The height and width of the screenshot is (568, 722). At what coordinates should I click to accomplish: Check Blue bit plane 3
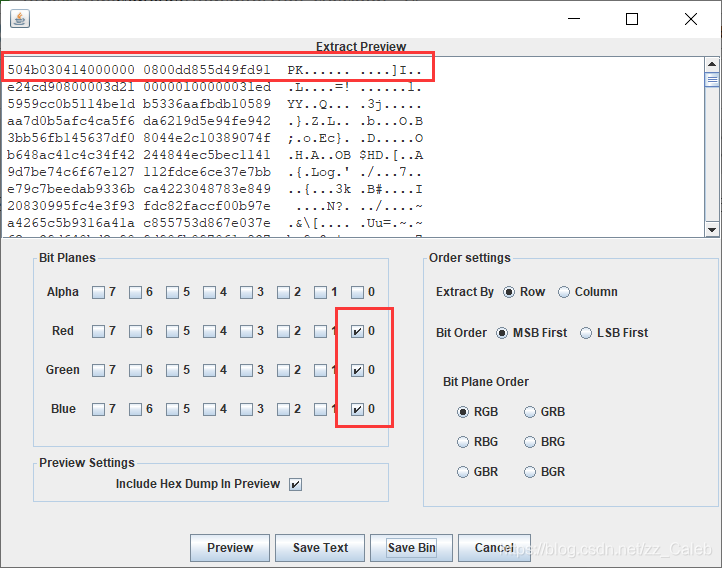[x=246, y=409]
